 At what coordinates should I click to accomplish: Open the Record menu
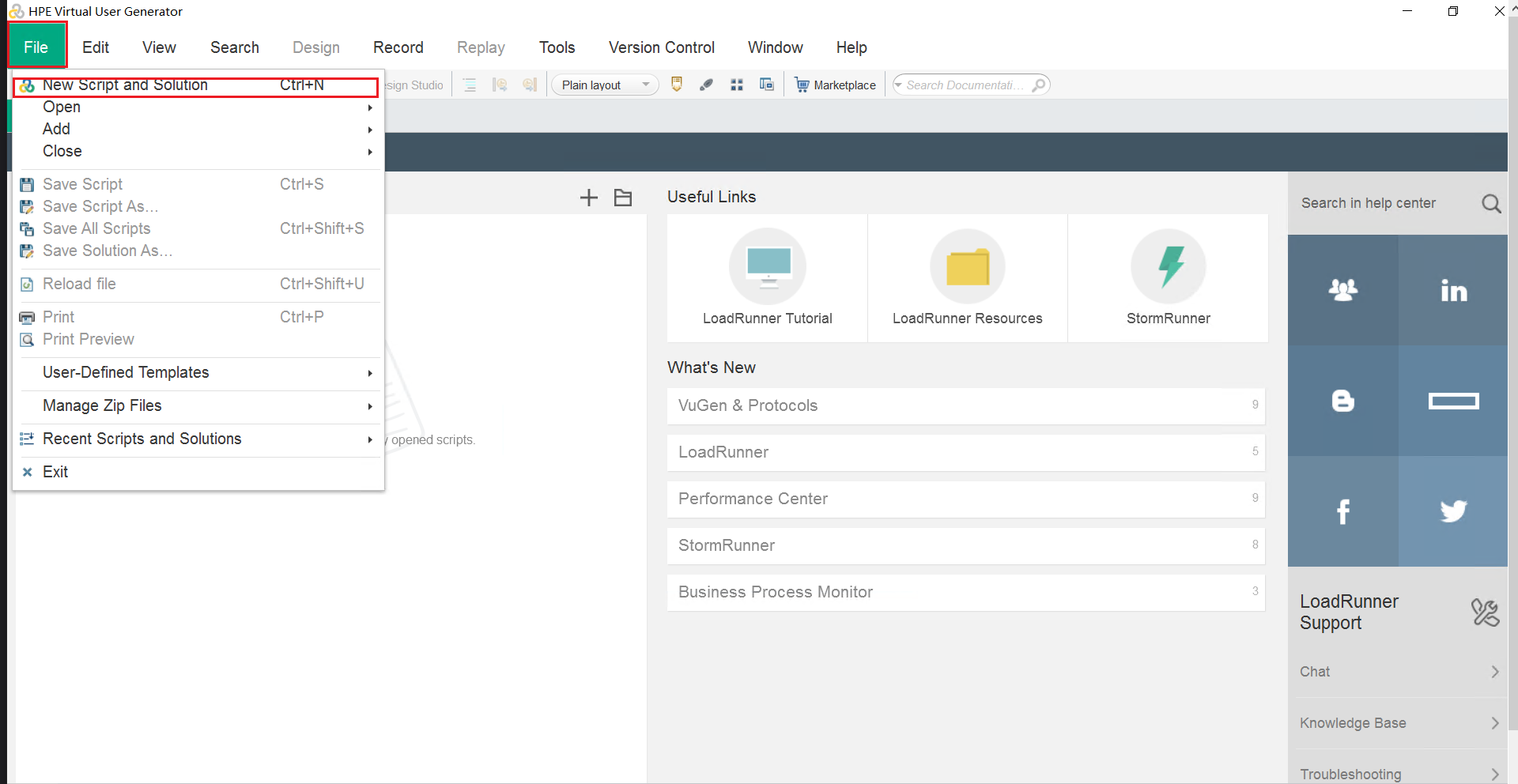398,47
